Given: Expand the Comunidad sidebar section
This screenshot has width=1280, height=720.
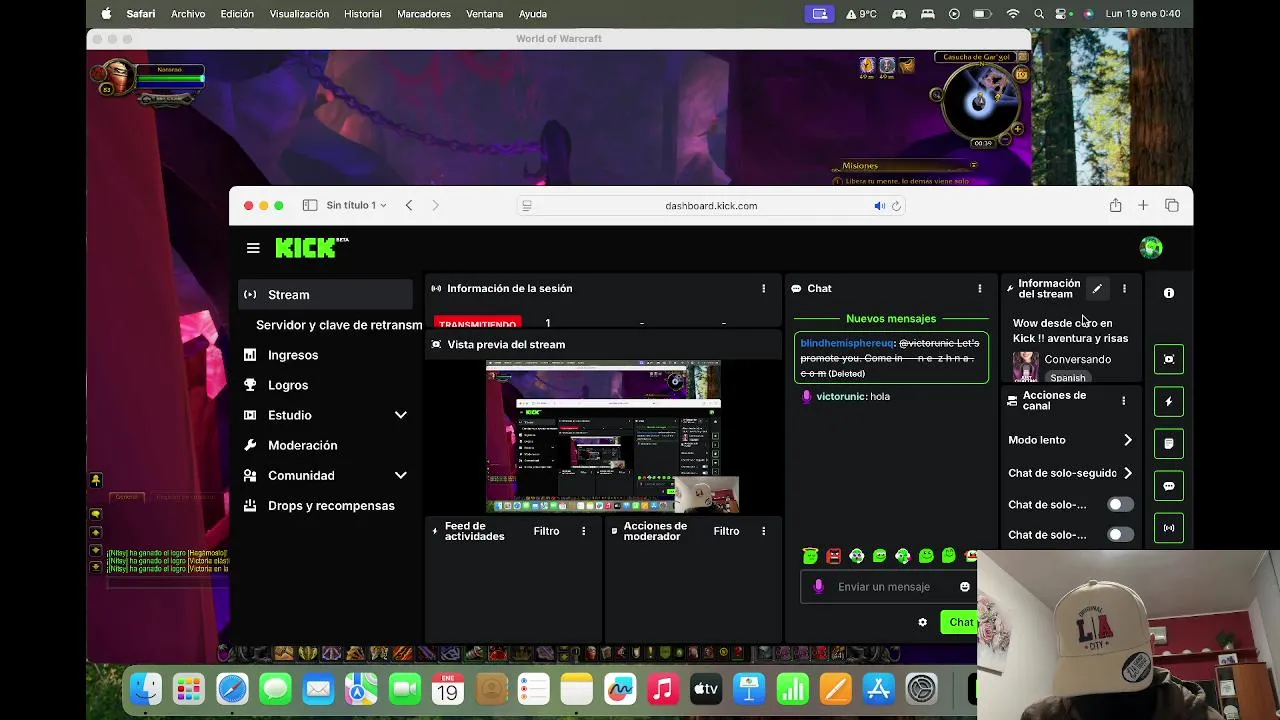Looking at the screenshot, I should [400, 475].
